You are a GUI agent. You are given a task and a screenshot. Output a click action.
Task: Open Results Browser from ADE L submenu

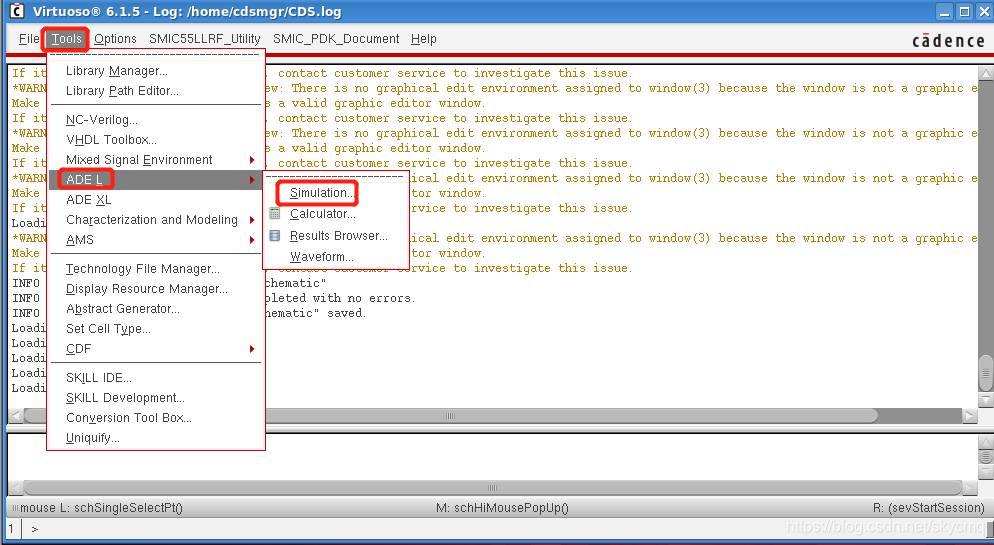pos(336,236)
